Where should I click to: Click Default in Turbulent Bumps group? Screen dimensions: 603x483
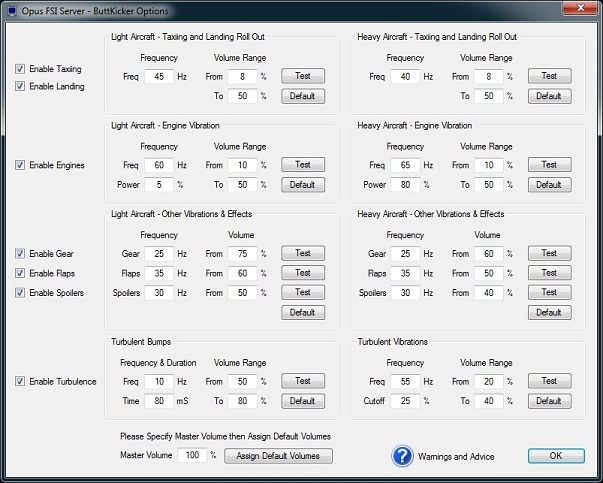(x=303, y=401)
